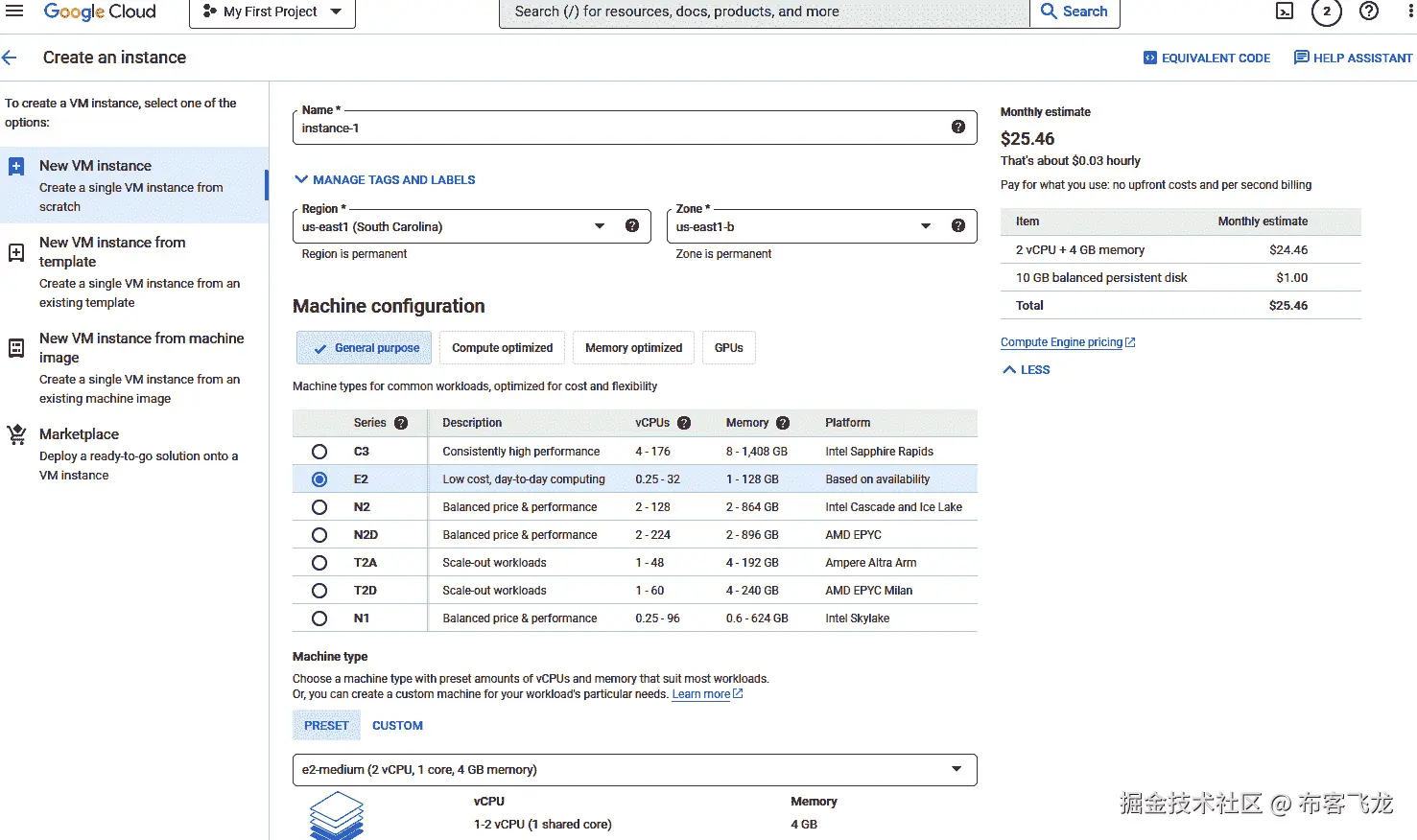This screenshot has width=1417, height=840.
Task: Select the C3 series radio button
Action: click(319, 452)
